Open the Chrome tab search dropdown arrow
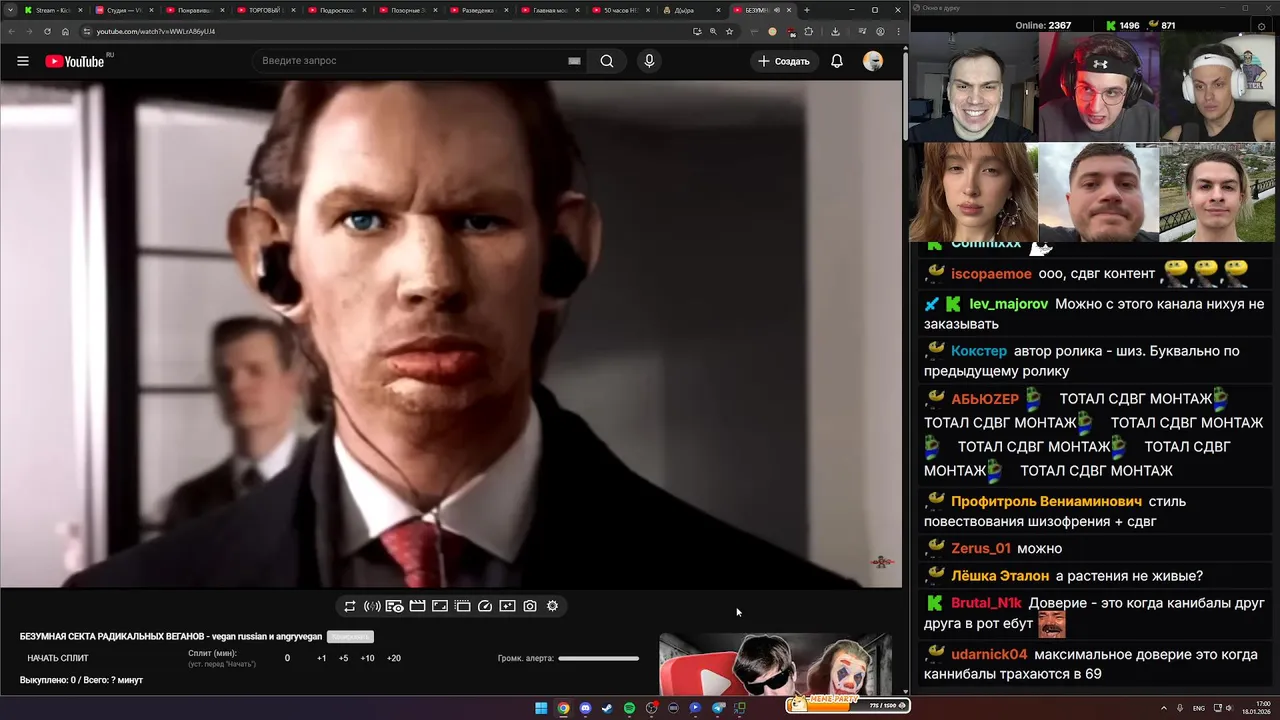Image resolution: width=1280 pixels, height=720 pixels. [10, 10]
